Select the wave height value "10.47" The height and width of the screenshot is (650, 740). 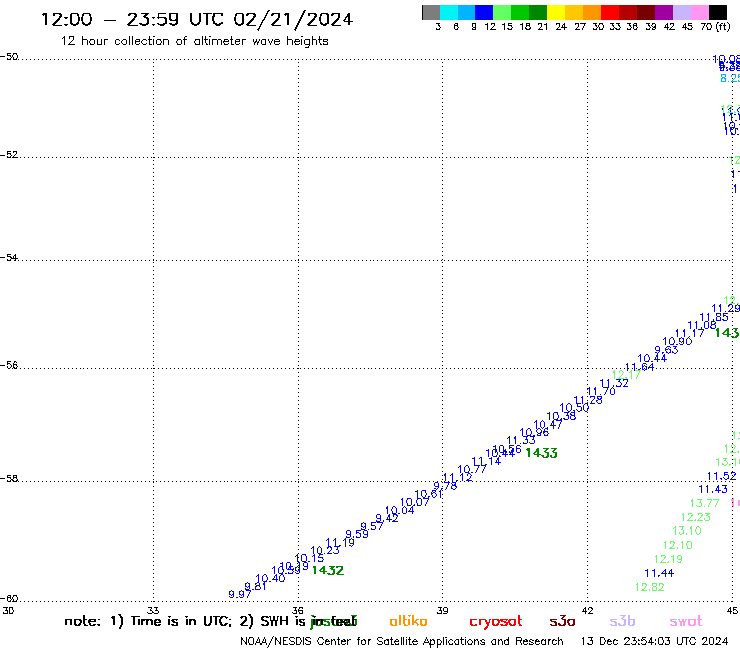pos(548,425)
